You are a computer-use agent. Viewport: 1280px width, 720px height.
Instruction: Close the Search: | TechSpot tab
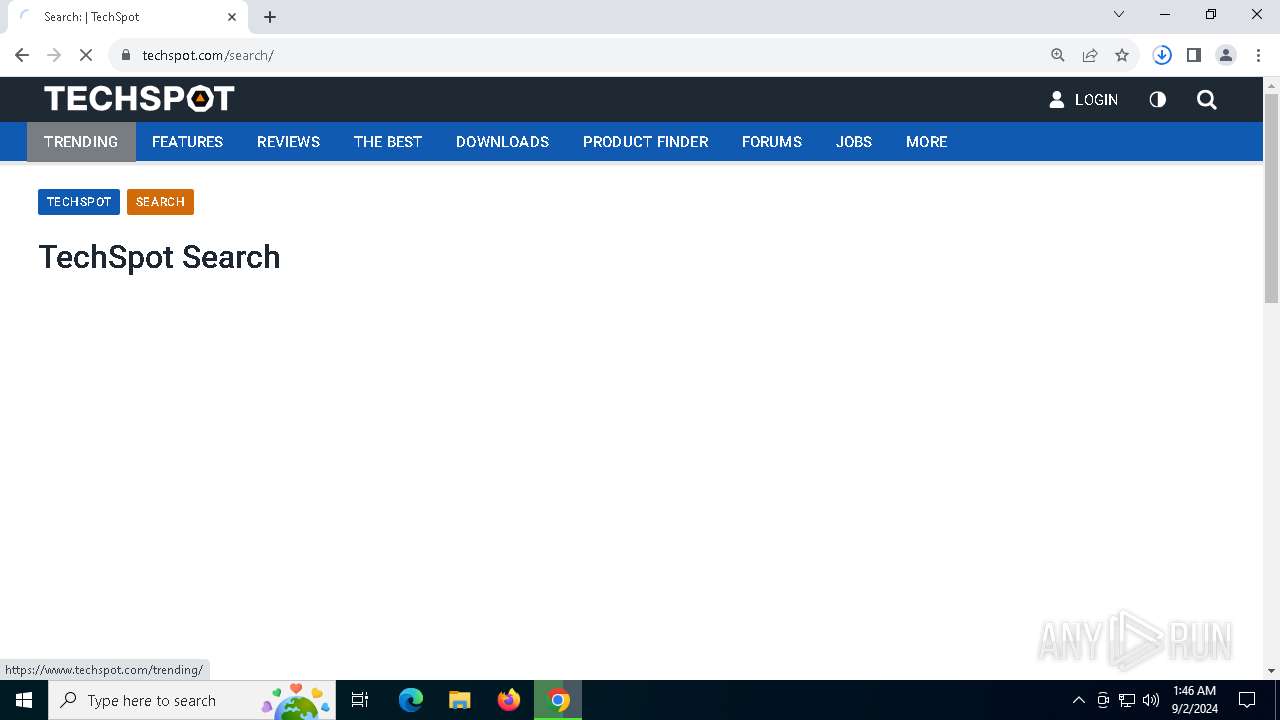[x=232, y=17]
